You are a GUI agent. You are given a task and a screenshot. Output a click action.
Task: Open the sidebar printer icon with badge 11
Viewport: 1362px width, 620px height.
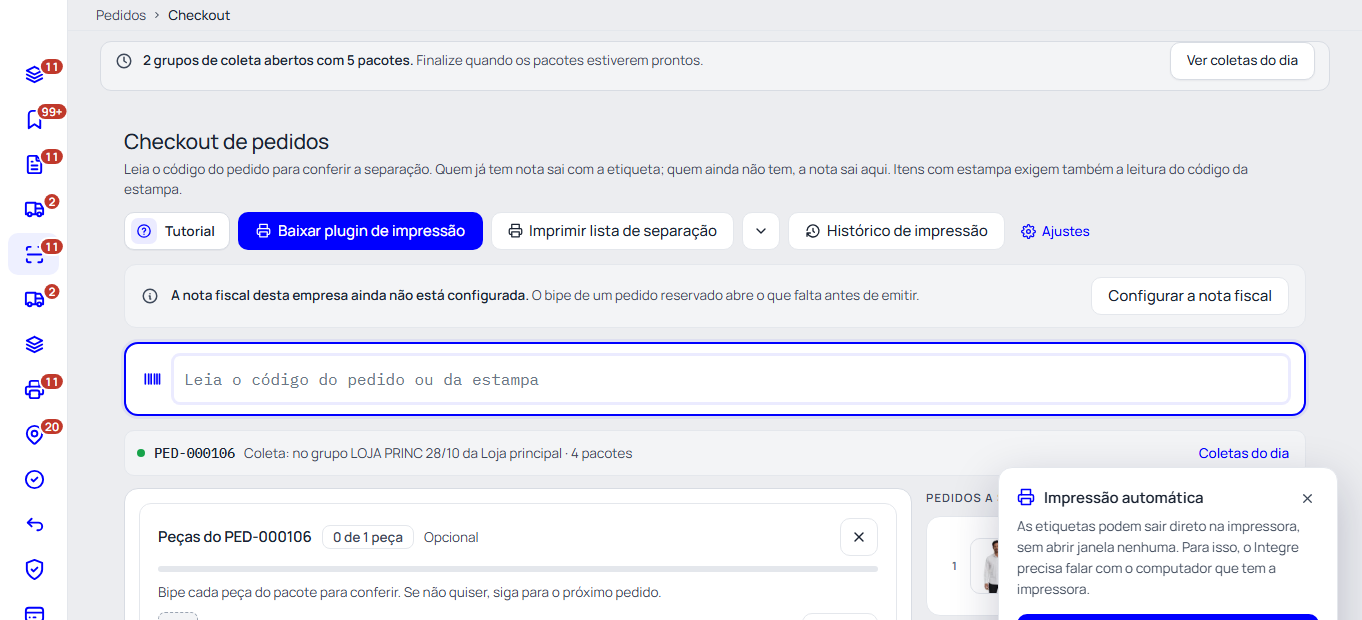point(34,389)
